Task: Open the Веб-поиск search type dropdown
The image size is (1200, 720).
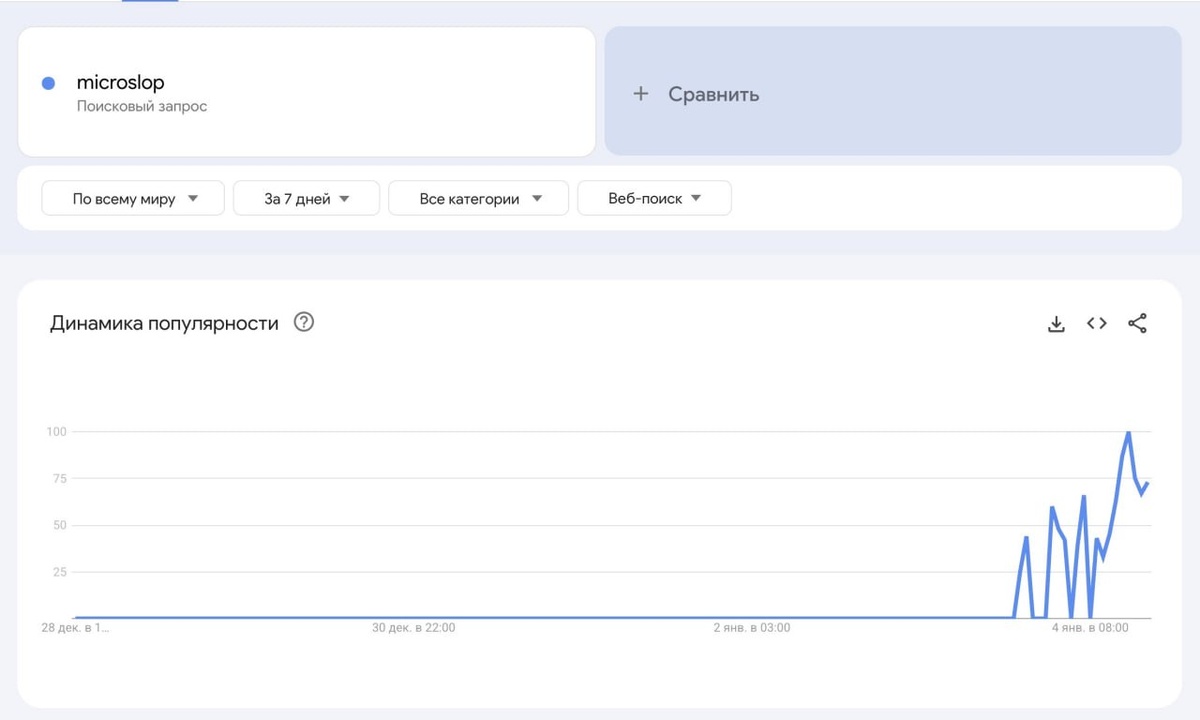Action: click(x=654, y=198)
